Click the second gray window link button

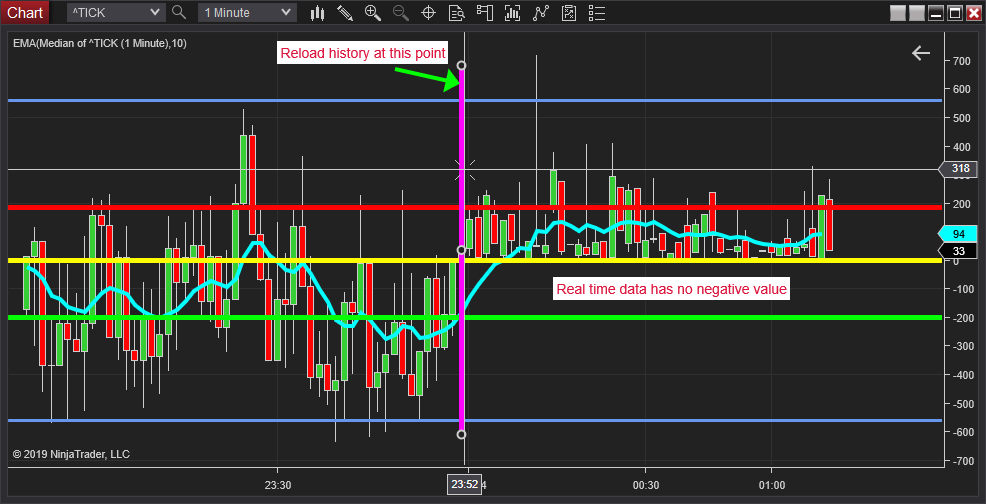(x=917, y=13)
